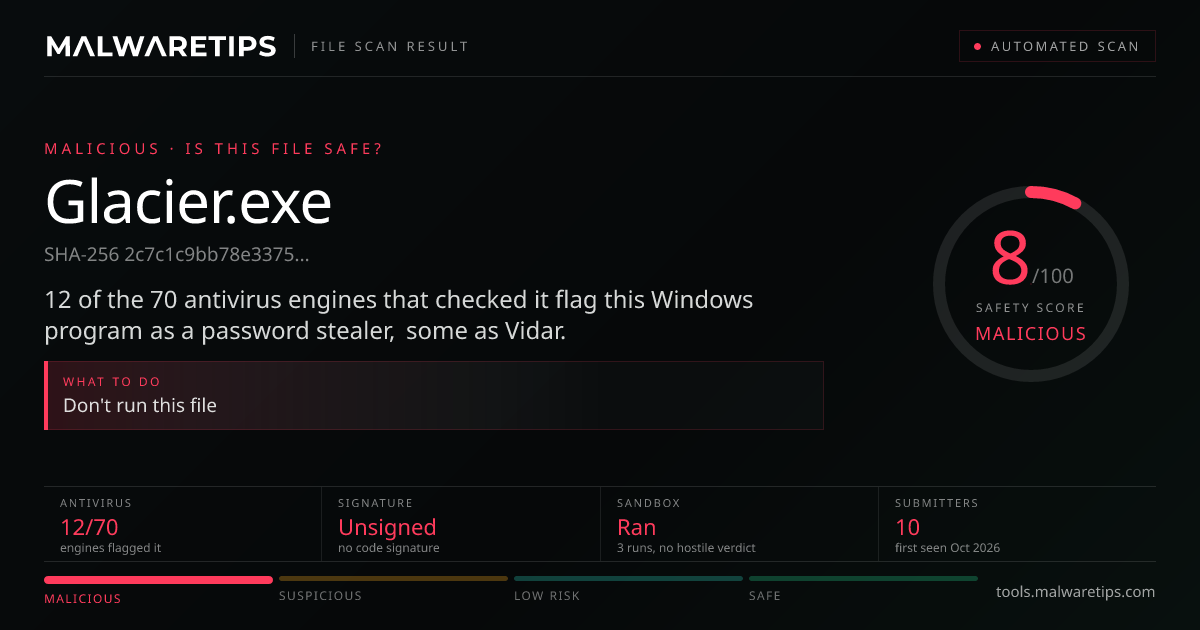Click the 'File Scan Result' header text

point(390,46)
